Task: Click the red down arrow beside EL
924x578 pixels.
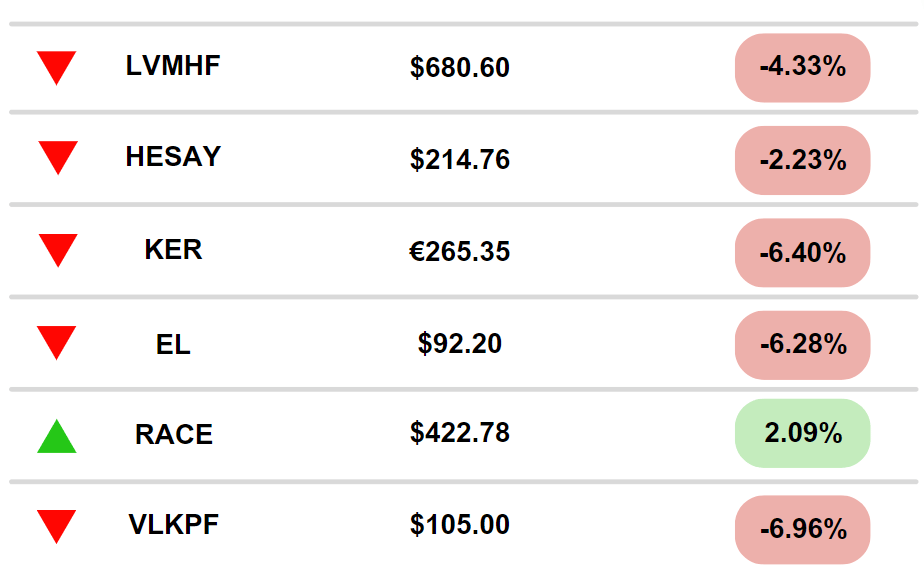Action: pos(57,342)
